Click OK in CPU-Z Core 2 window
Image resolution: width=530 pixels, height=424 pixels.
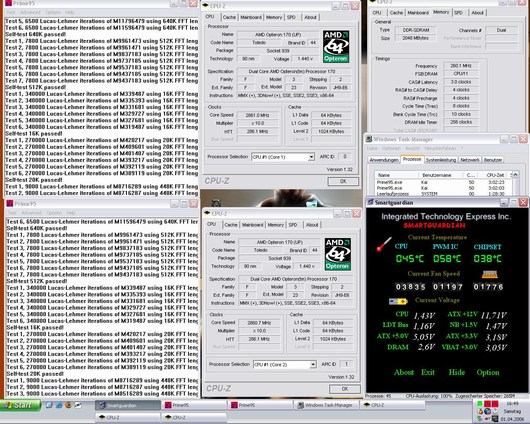point(345,389)
